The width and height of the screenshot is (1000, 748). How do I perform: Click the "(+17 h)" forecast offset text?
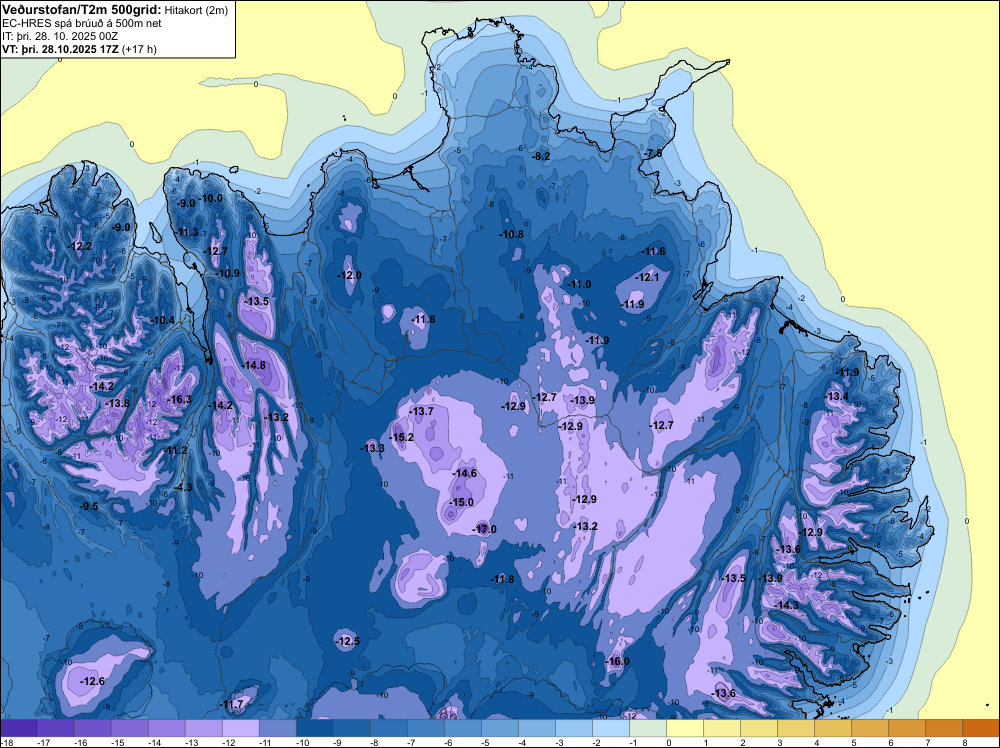pos(139,48)
